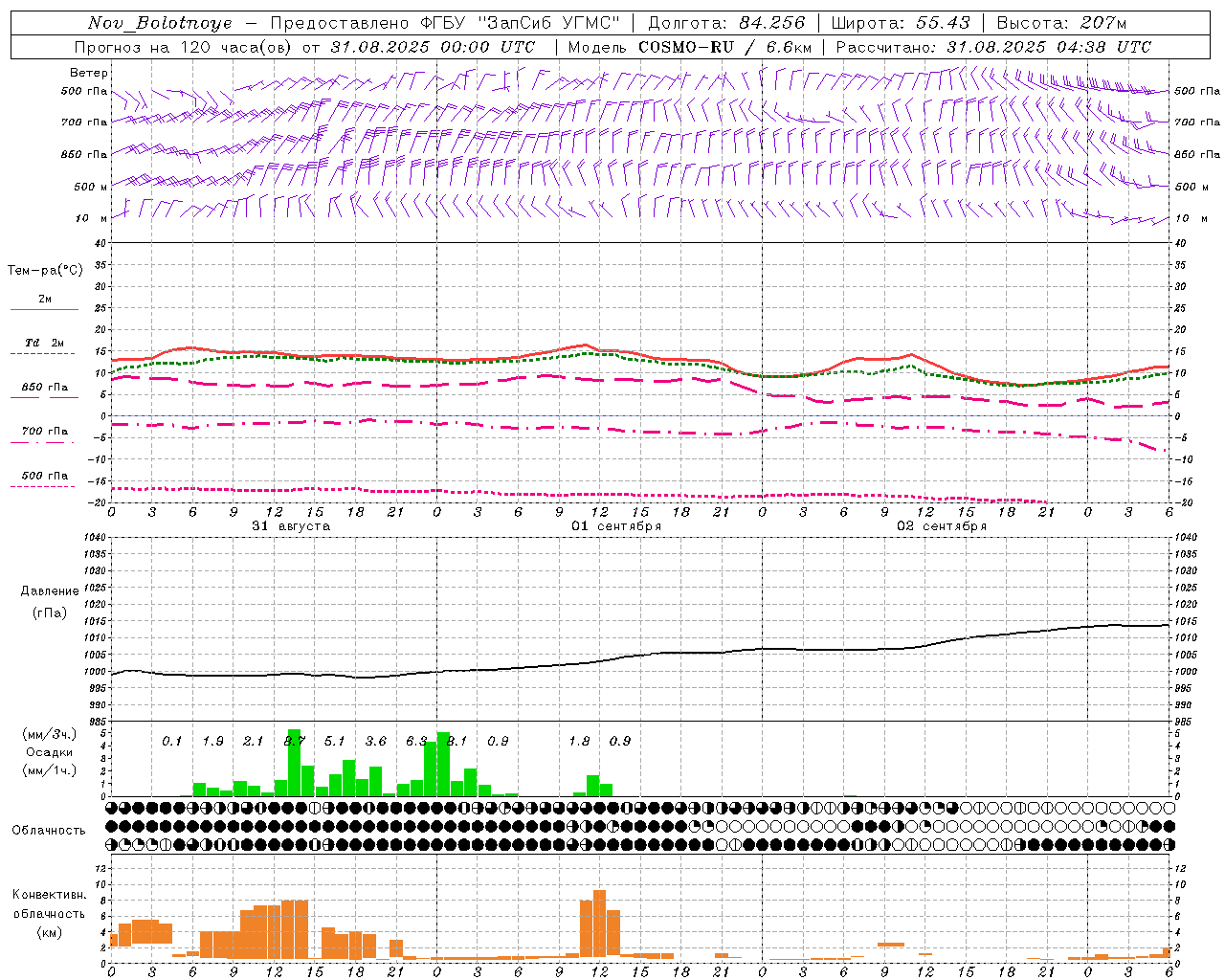Click the Давление panel label

(x=50, y=591)
